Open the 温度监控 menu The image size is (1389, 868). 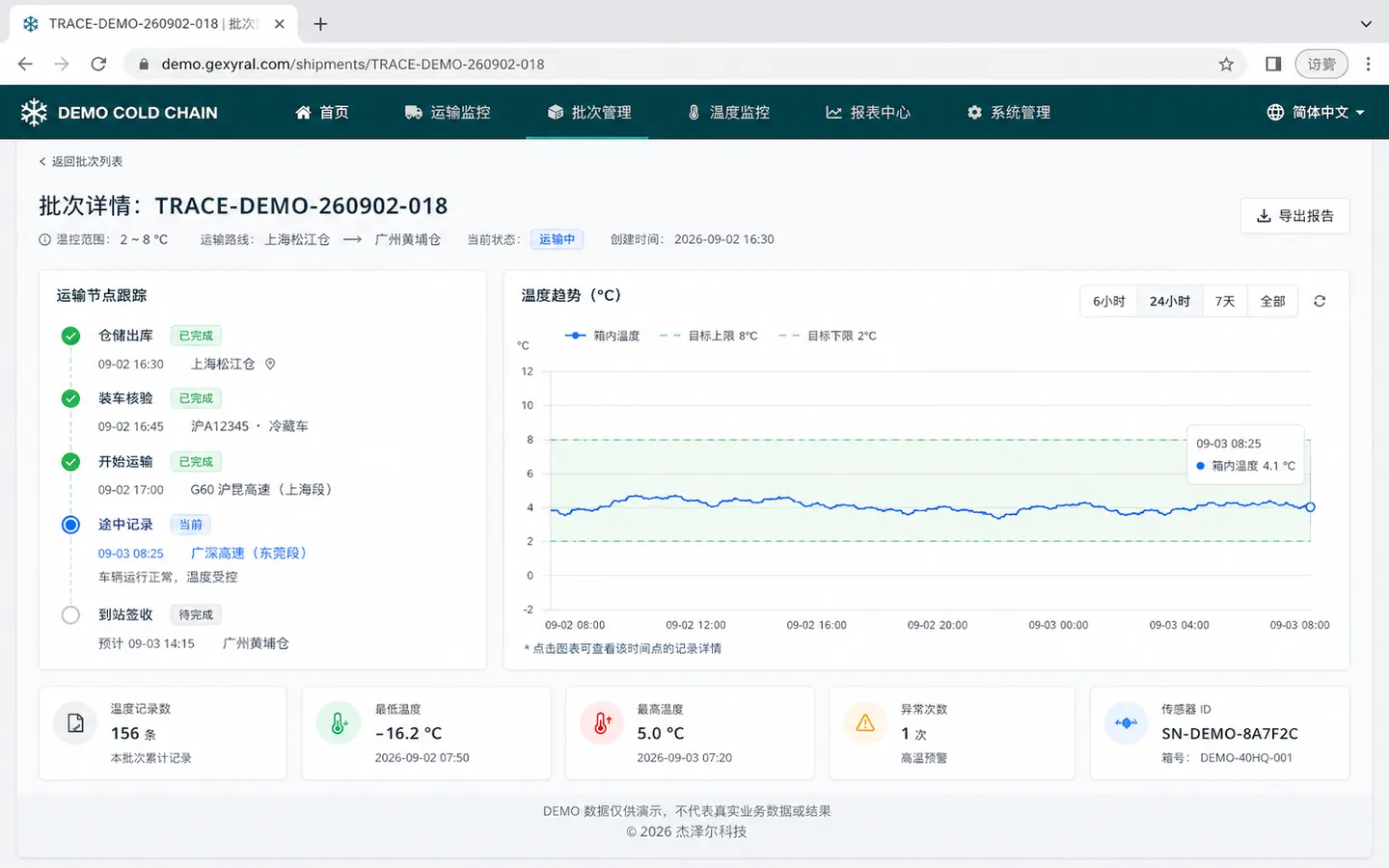[x=728, y=112]
